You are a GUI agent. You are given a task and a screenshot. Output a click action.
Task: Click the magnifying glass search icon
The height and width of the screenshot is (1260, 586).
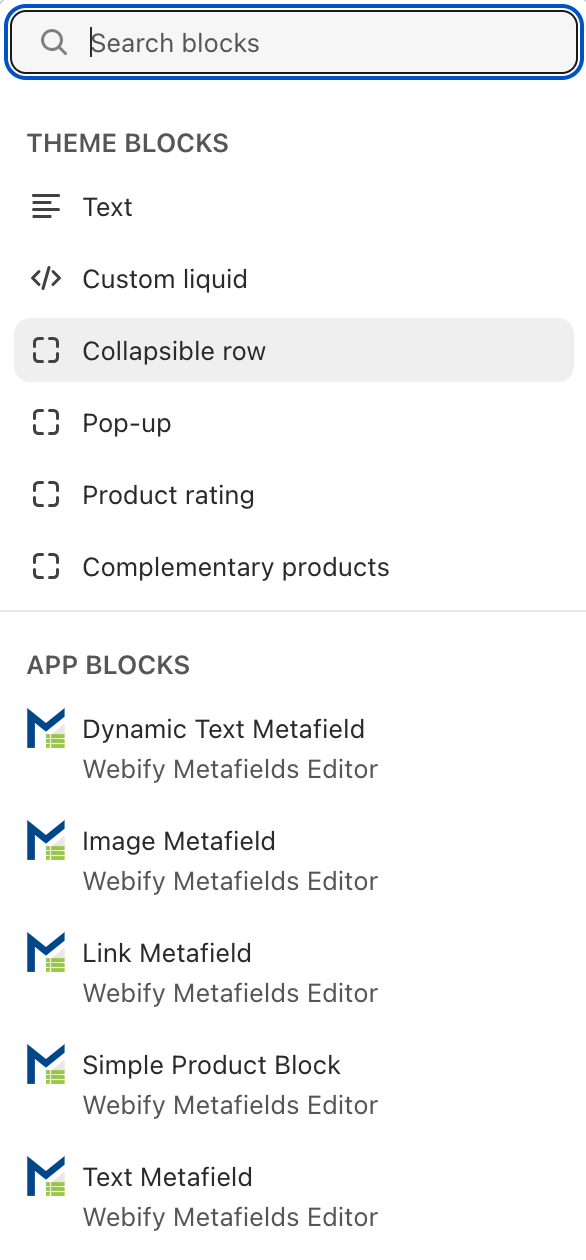click(53, 43)
